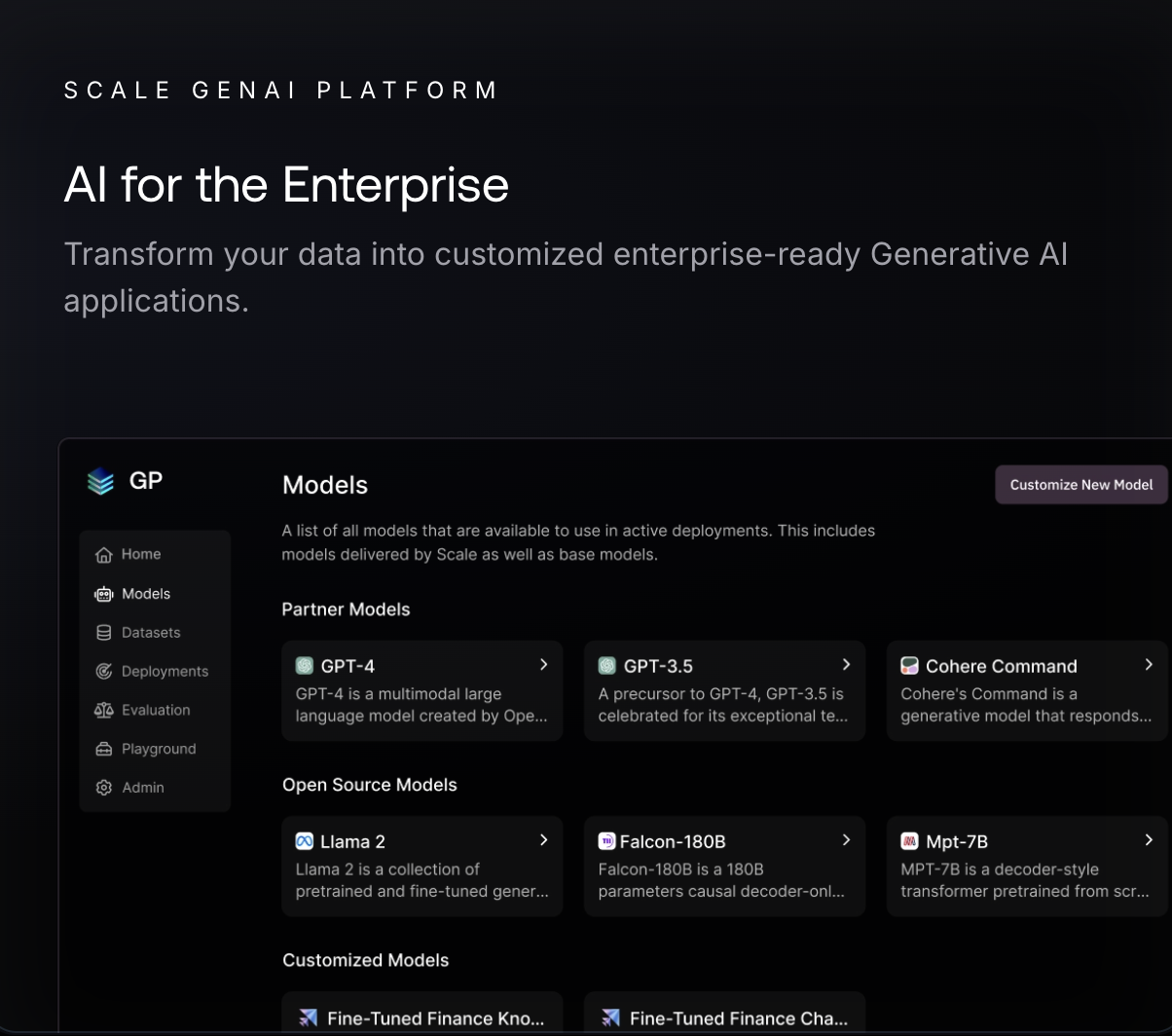Select Models in the sidebar
1172x1036 pixels.
click(146, 594)
